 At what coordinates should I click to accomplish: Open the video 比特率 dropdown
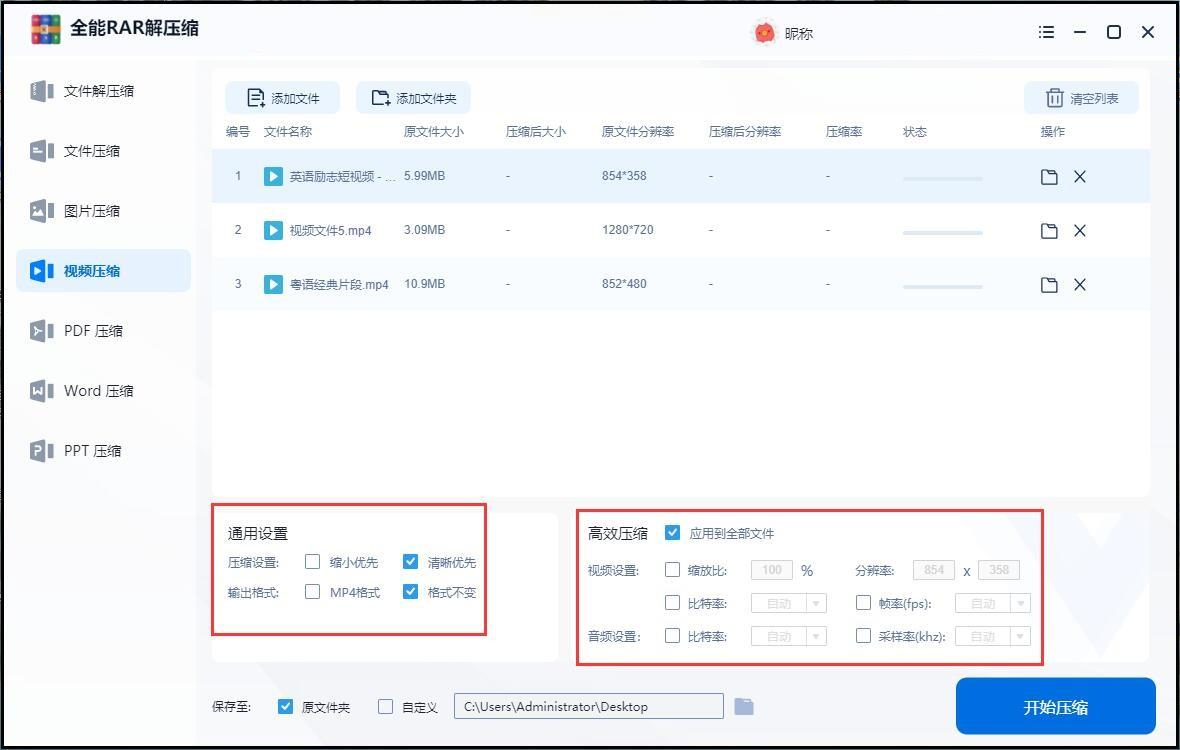(x=789, y=603)
